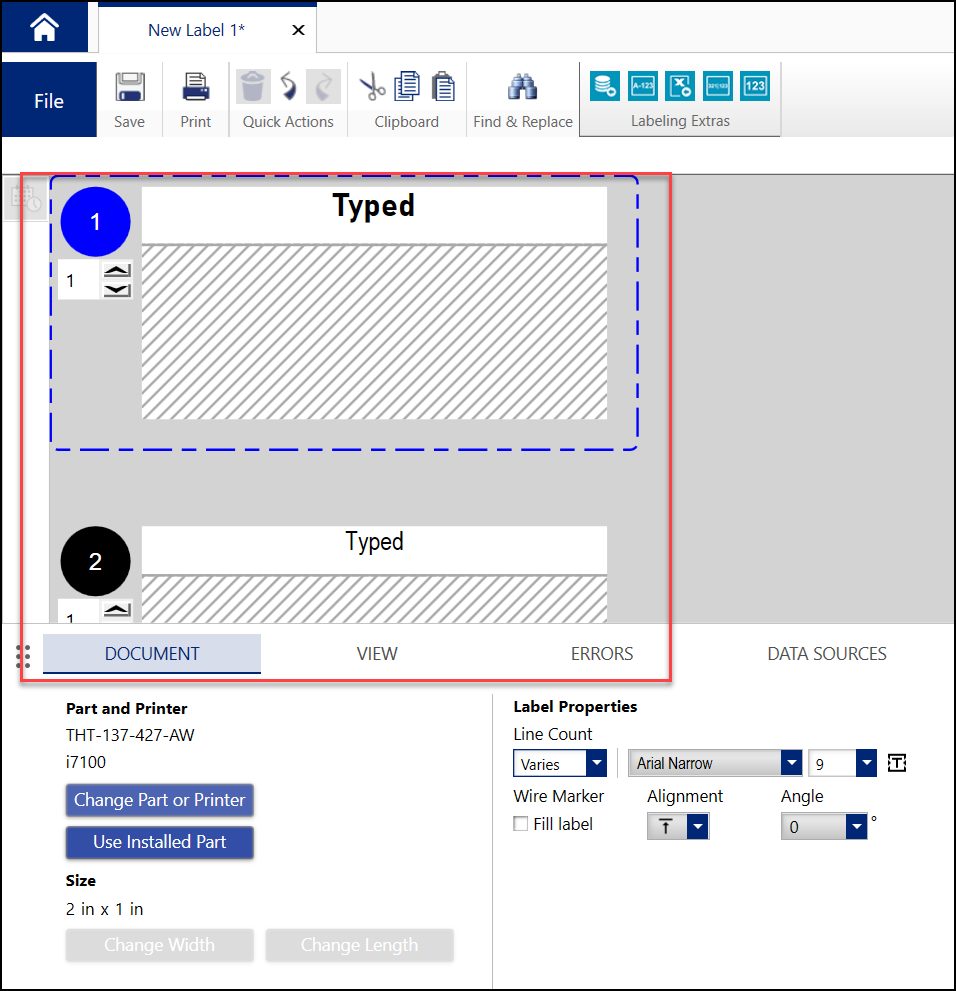Open the Line Count dropdown
Image resolution: width=956 pixels, height=991 pixels.
point(596,764)
